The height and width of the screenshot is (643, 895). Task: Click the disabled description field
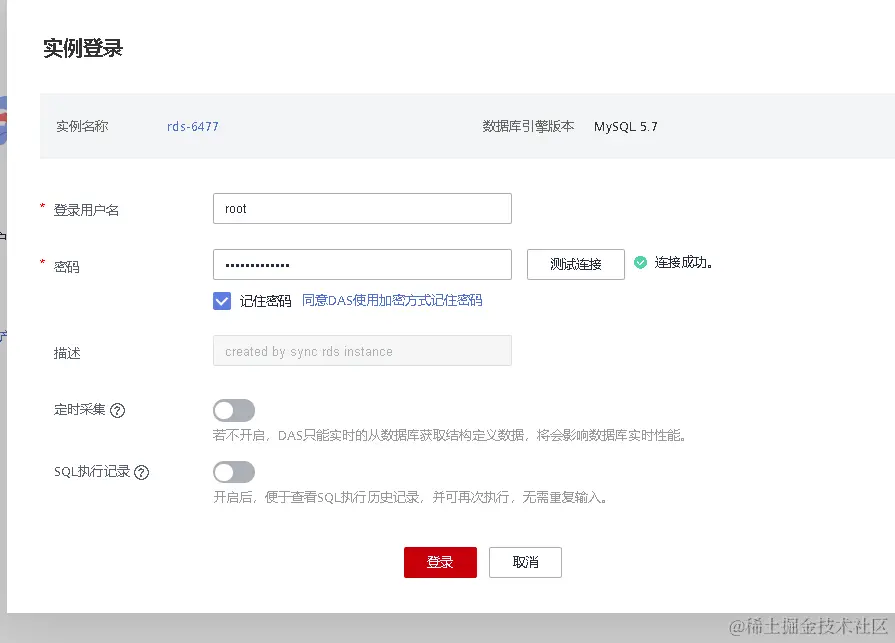coord(362,351)
